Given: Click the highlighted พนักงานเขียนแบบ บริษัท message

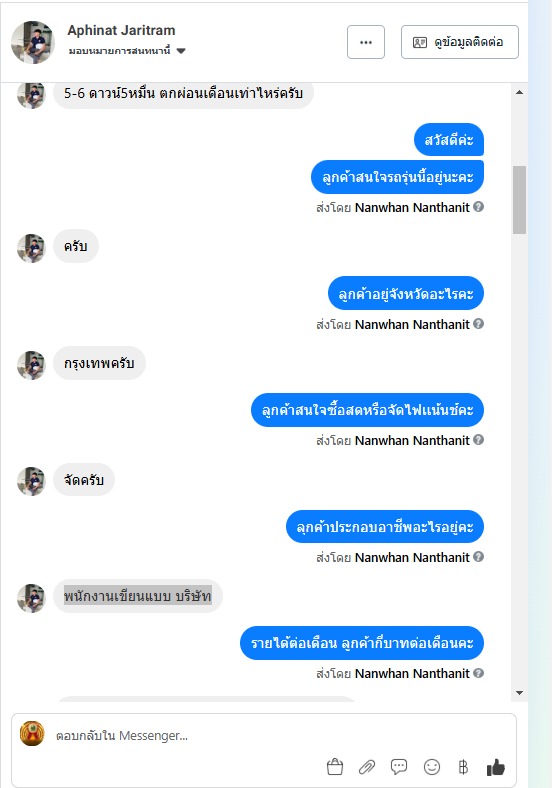Looking at the screenshot, I should click(x=138, y=596).
